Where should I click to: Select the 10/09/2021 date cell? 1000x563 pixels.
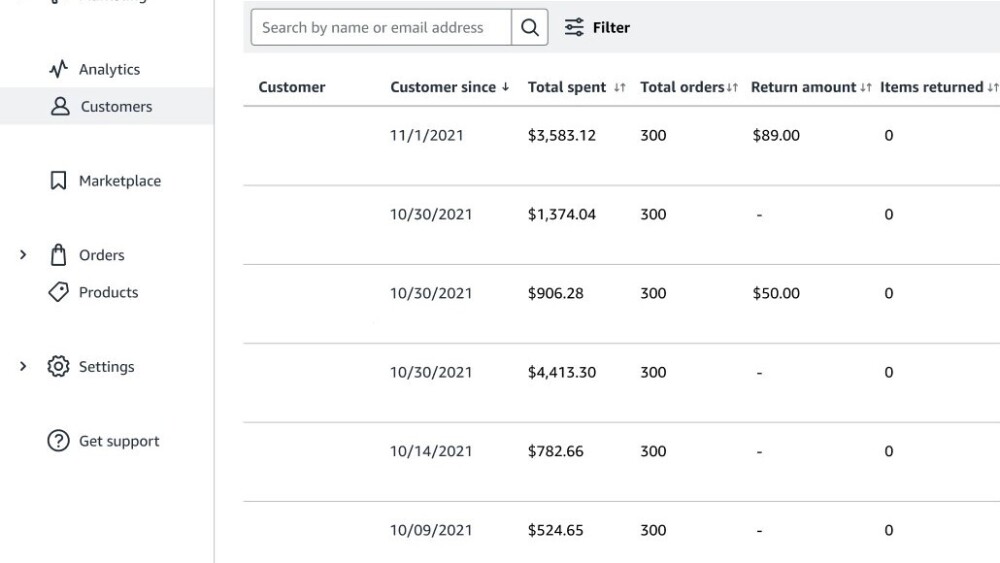[431, 530]
